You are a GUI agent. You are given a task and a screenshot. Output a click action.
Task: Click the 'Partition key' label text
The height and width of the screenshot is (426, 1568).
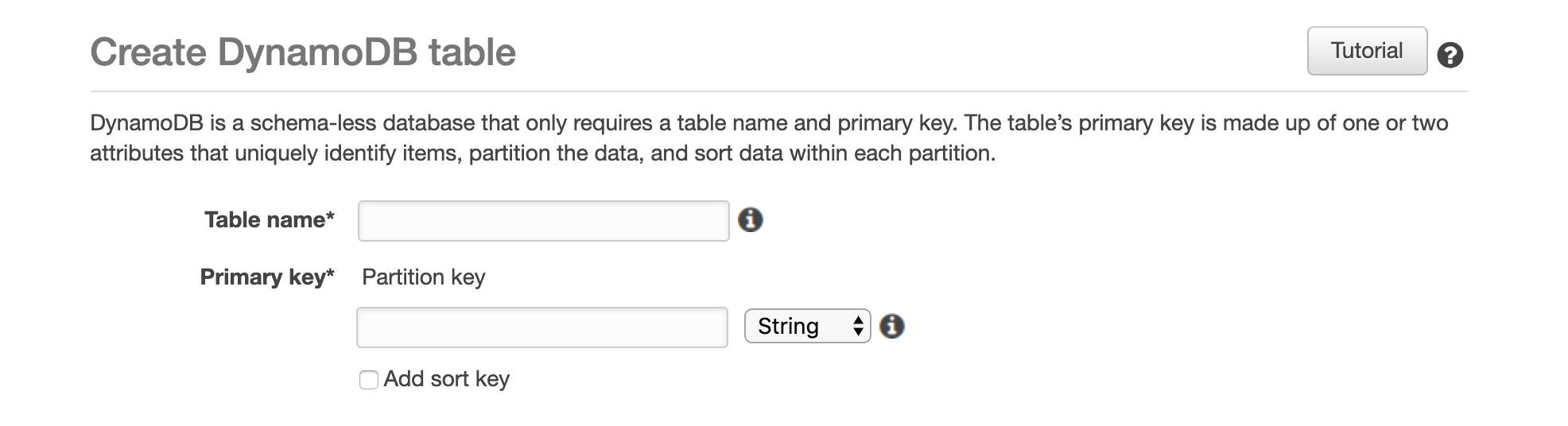coord(423,277)
